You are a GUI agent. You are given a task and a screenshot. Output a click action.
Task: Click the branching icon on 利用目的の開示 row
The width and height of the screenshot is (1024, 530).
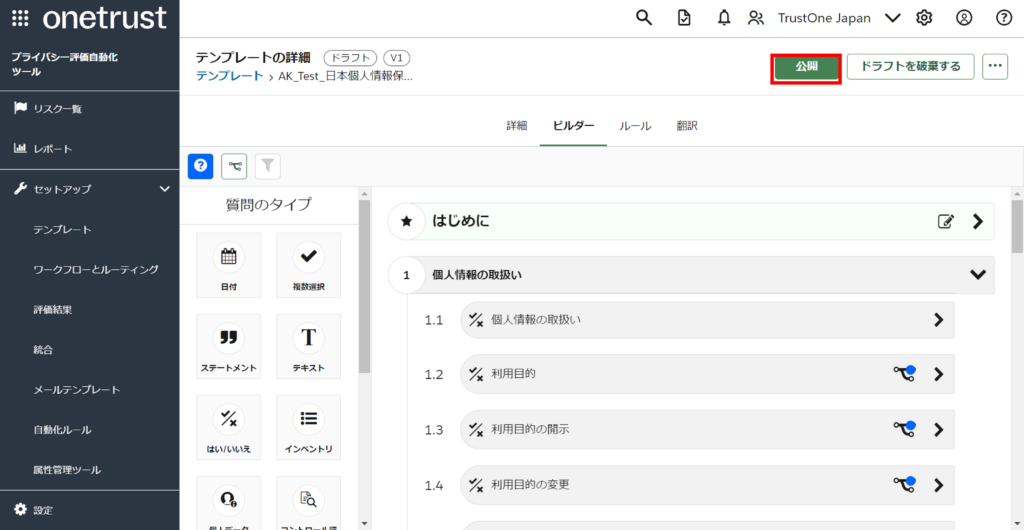pos(904,429)
